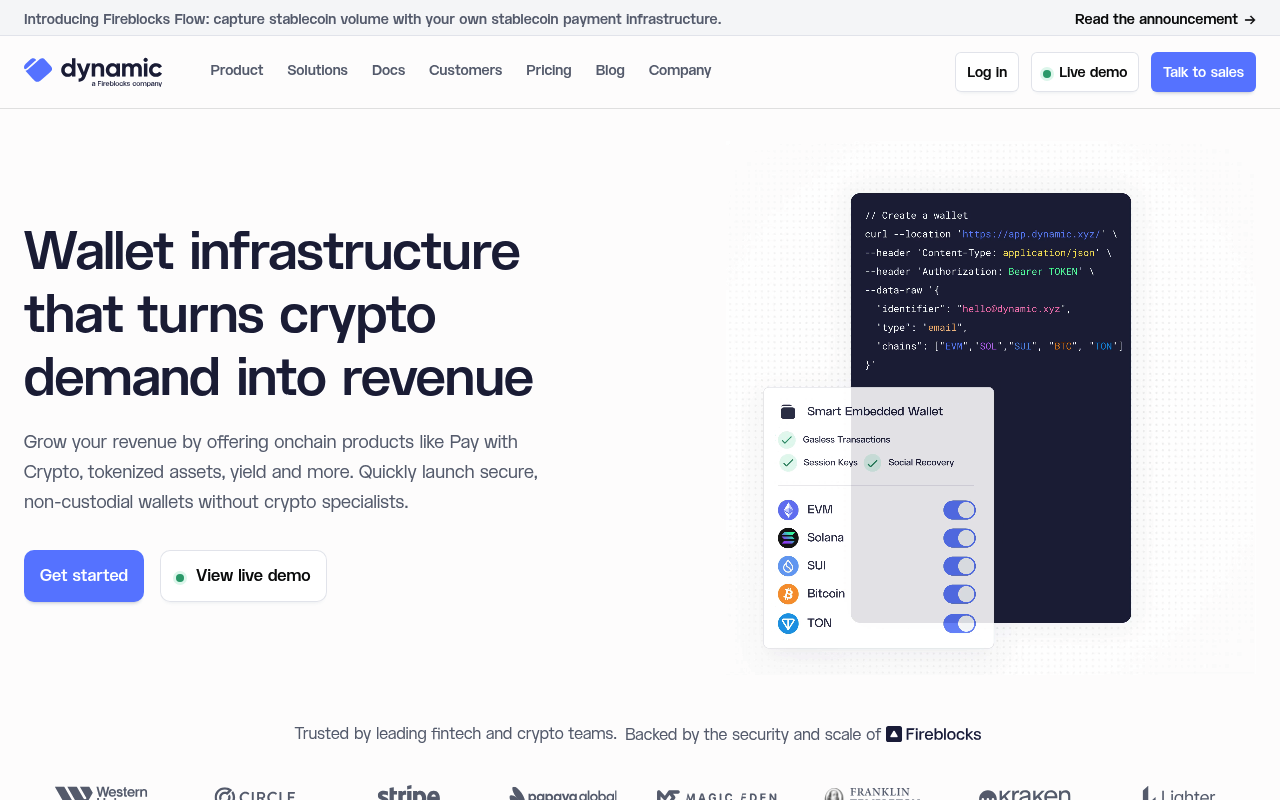Click the app.dynamic.xyz URL in code
The image size is (1280, 800).
(1033, 234)
